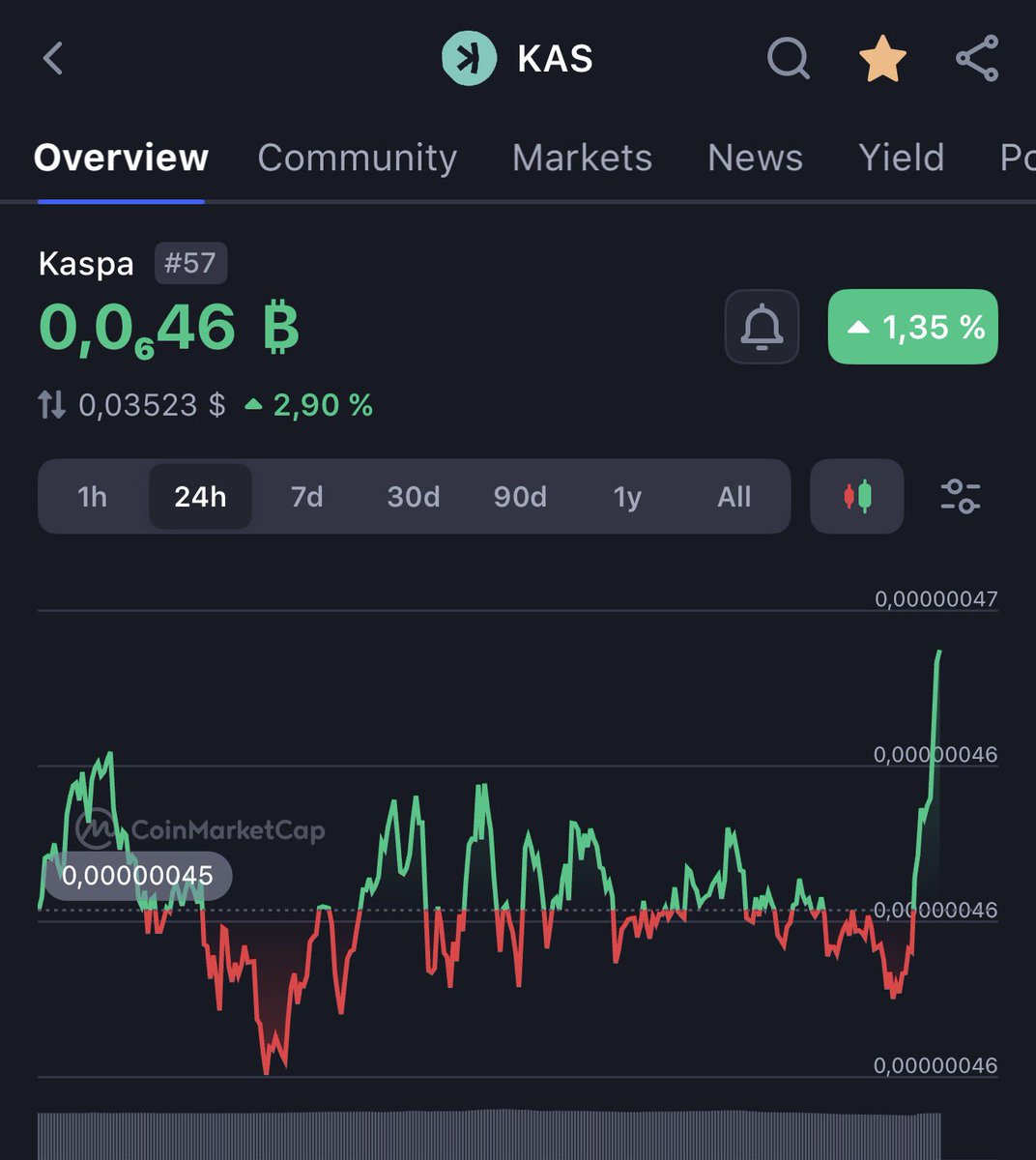Swap currency using up-down arrows icon
The height and width of the screenshot is (1160, 1036).
click(52, 404)
